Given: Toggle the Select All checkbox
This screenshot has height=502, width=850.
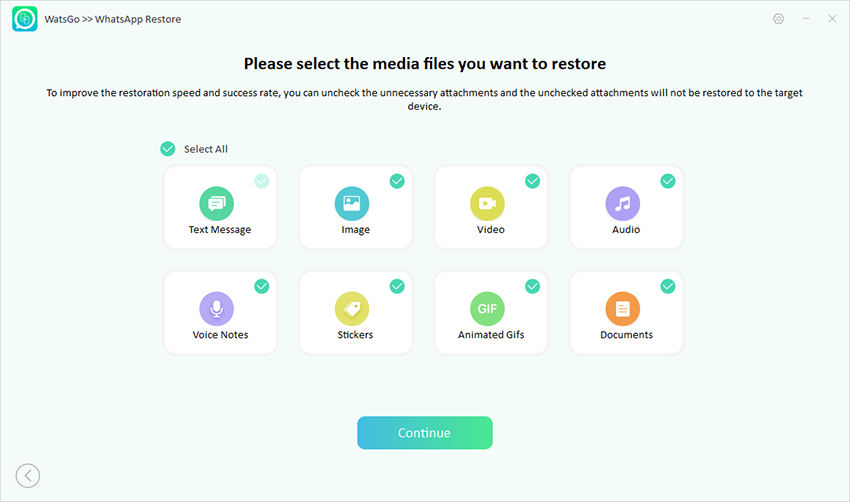Looking at the screenshot, I should [168, 149].
